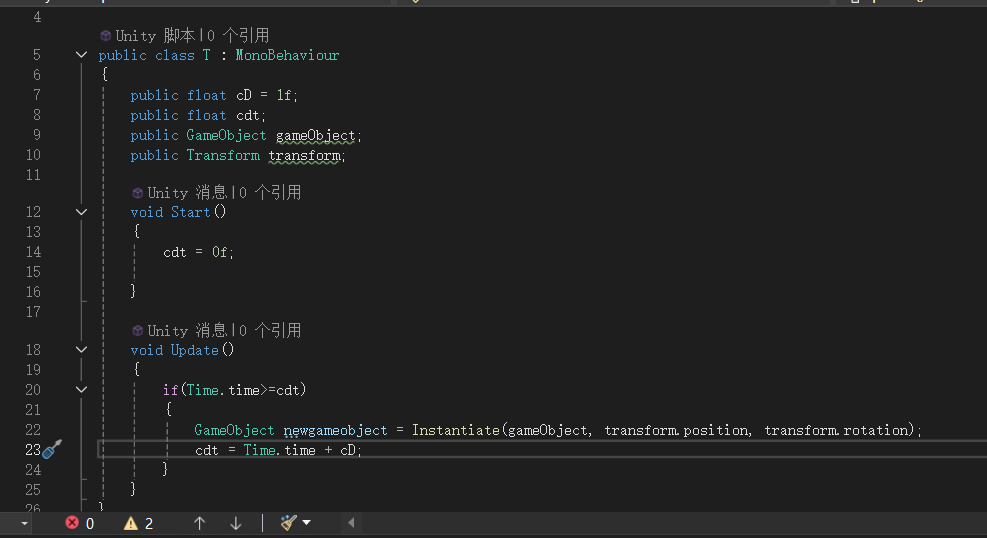
Task: Click the Unity cube icon above Update
Action: pyautogui.click(x=137, y=330)
